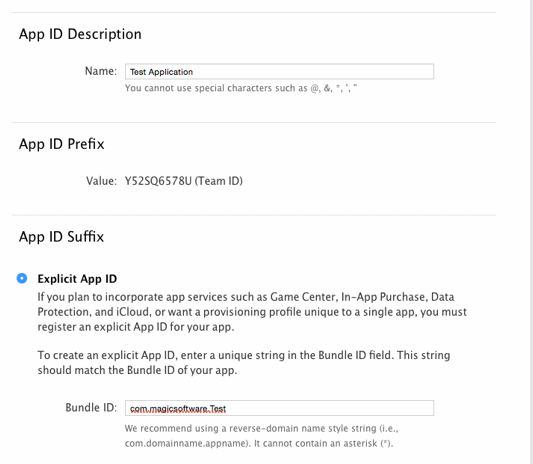Click the paragraph about Game Center services
The height and width of the screenshot is (464, 533).
[252, 312]
